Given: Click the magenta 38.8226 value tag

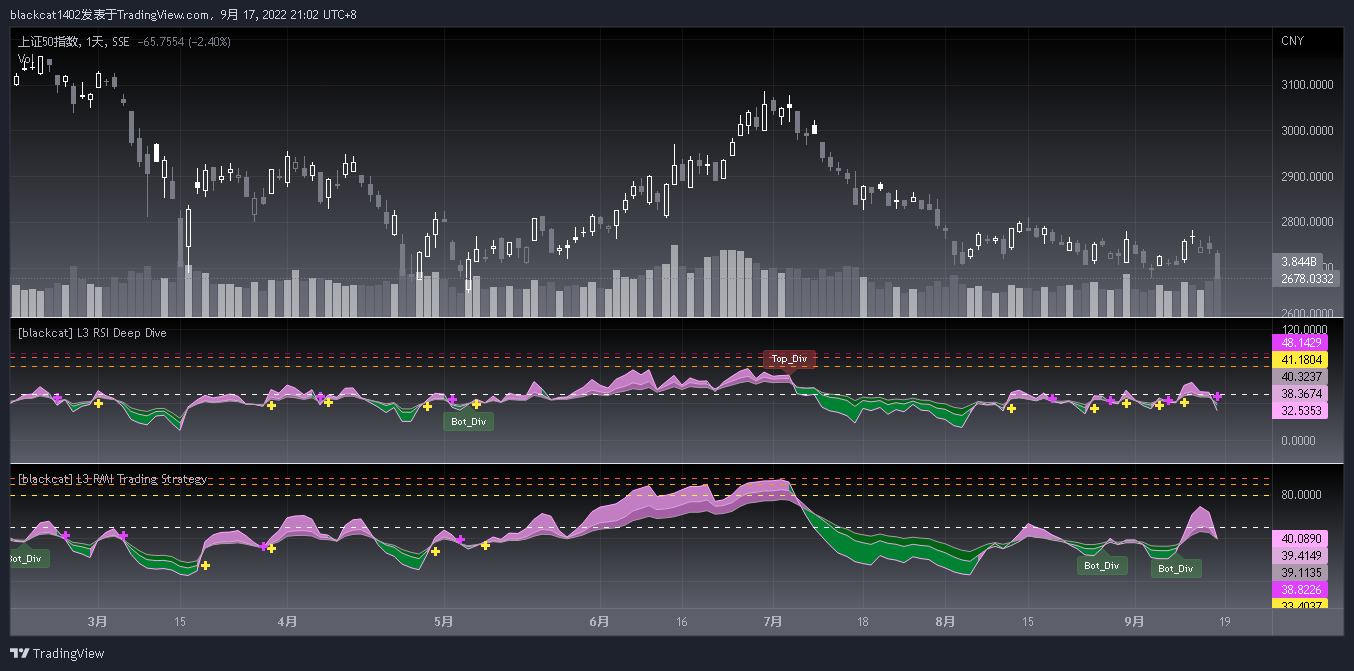Looking at the screenshot, I should 1300,590.
